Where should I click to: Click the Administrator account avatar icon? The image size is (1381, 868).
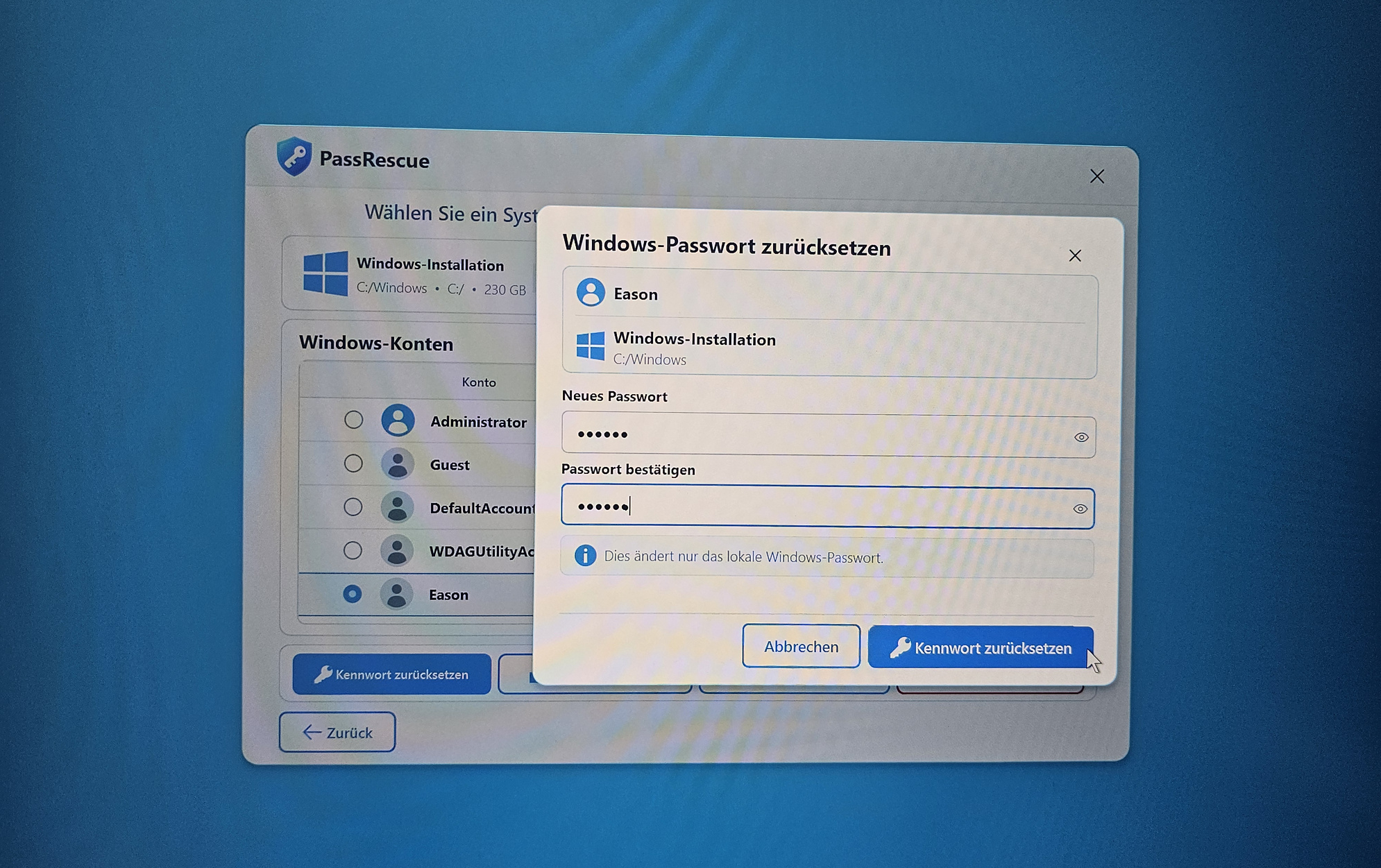tap(398, 420)
